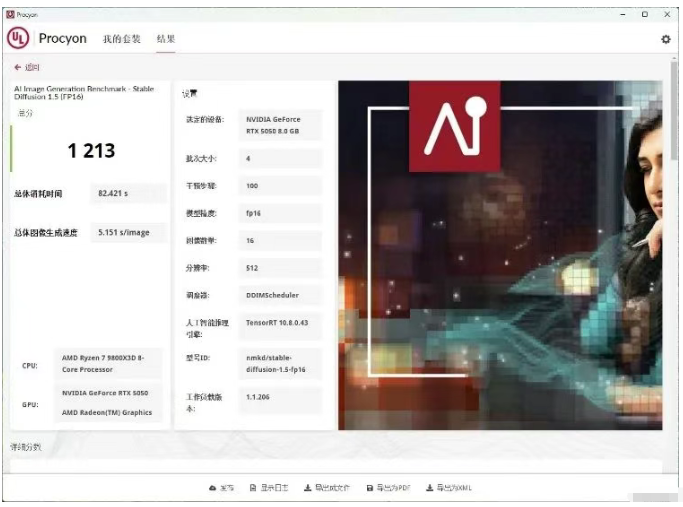Select the 结果 tab
This screenshot has height=507, width=683.
click(166, 39)
